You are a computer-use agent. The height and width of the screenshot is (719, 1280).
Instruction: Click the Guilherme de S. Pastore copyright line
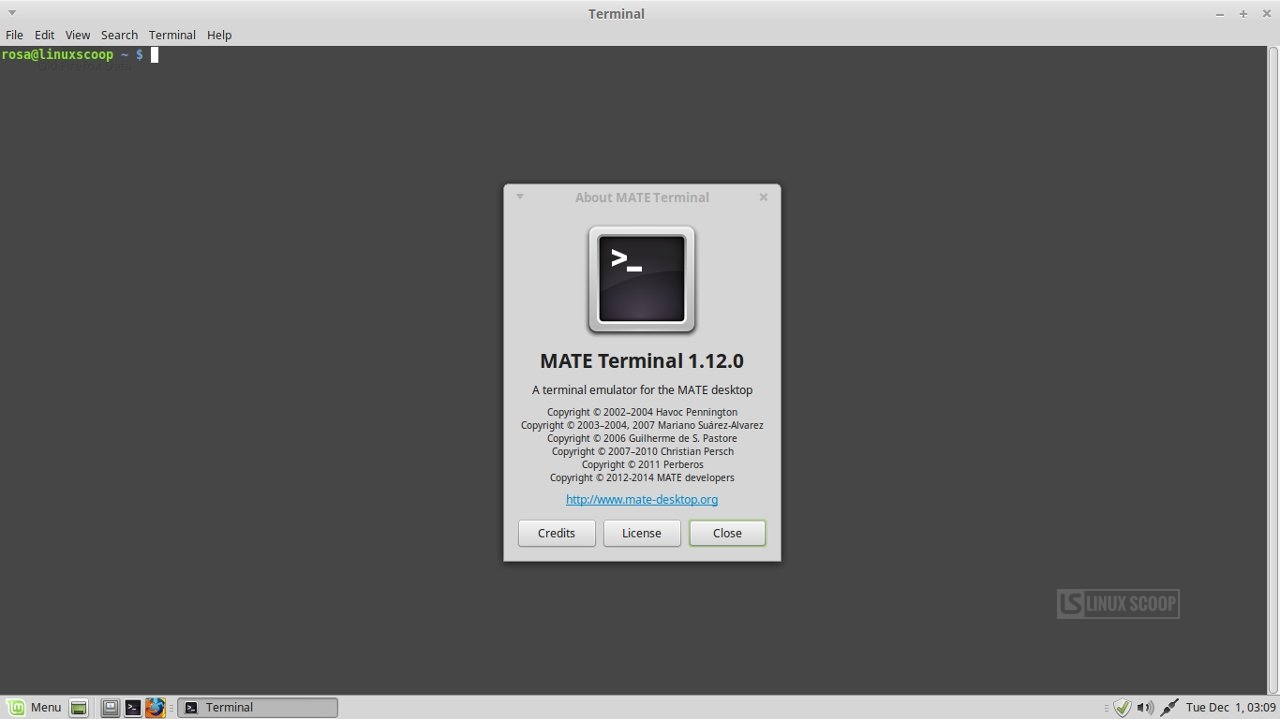pos(642,438)
